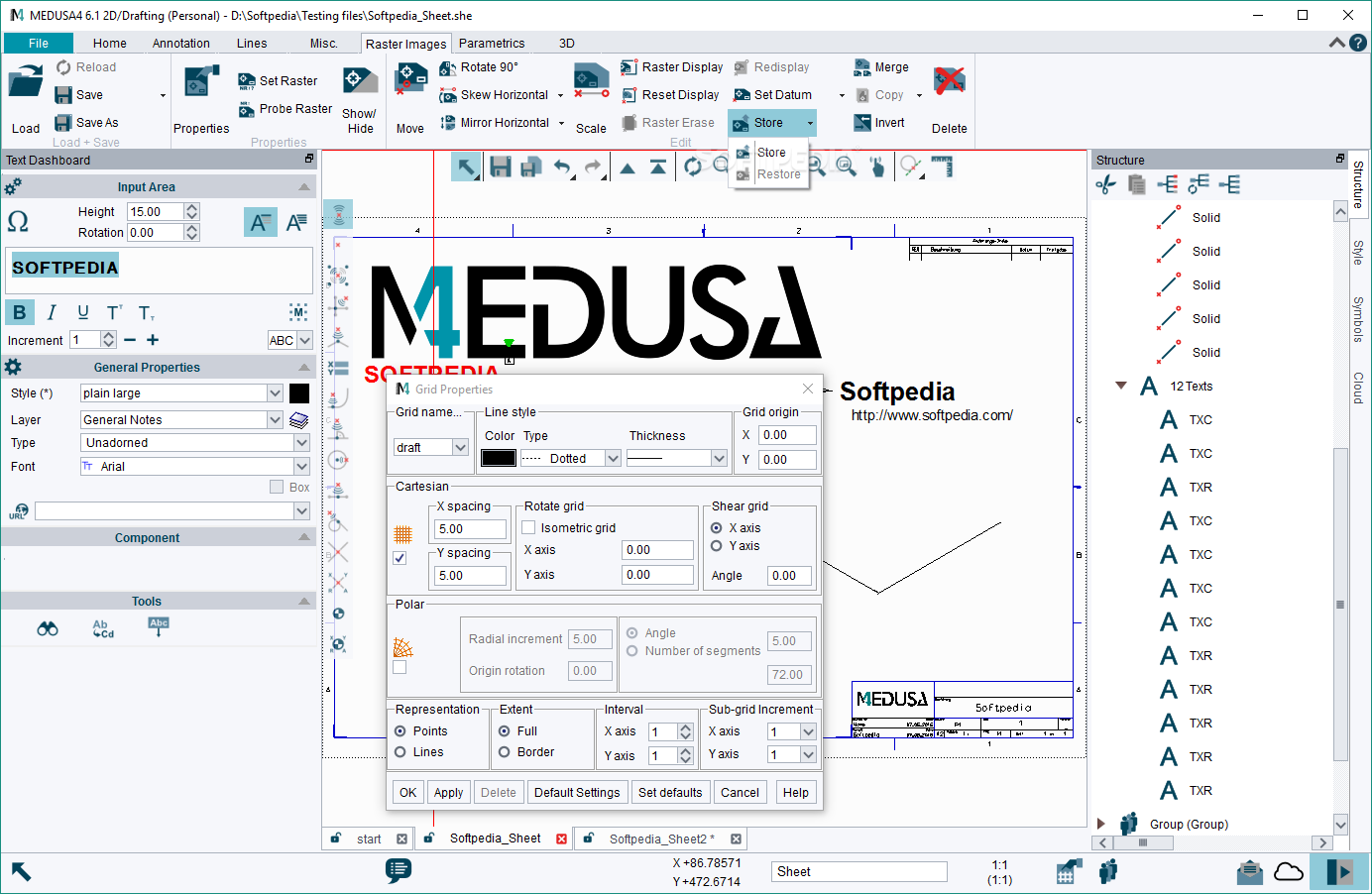Enable the Polar grid checkbox
This screenshot has height=894, width=1372.
coord(400,668)
